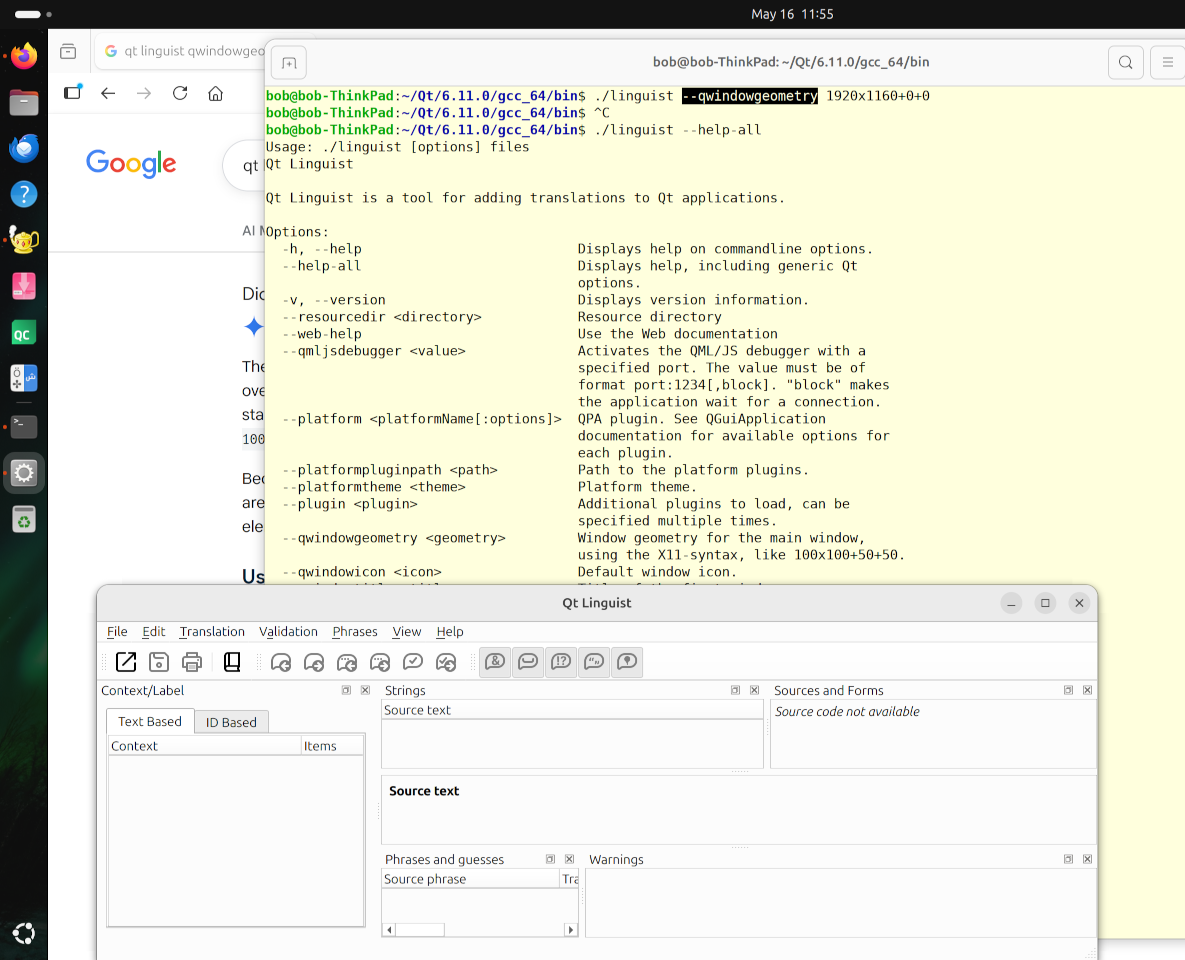Image resolution: width=1185 pixels, height=960 pixels.
Task: Float the Phrases and guesses panel
Action: click(550, 859)
